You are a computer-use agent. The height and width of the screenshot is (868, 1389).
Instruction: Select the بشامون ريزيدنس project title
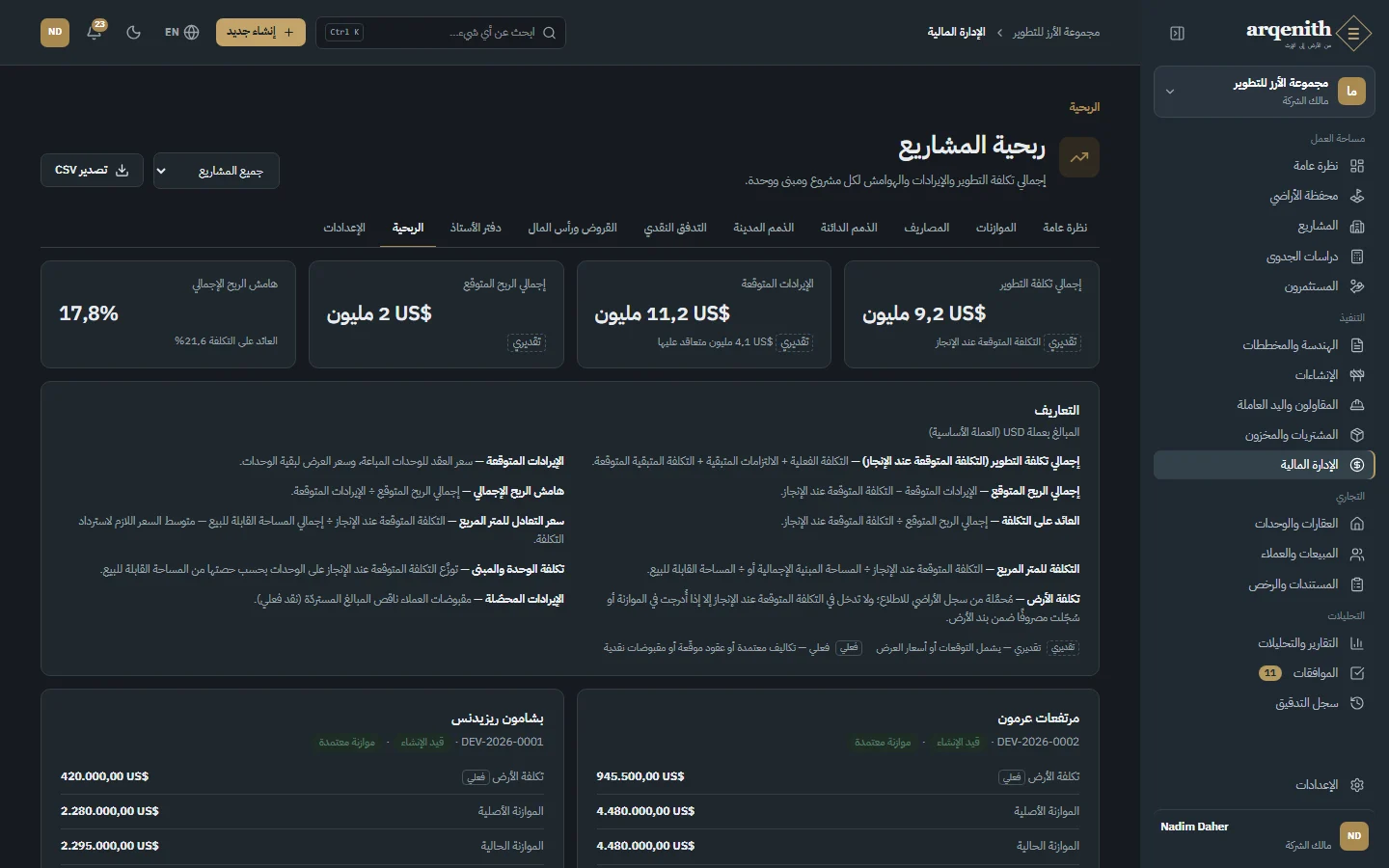click(x=498, y=719)
